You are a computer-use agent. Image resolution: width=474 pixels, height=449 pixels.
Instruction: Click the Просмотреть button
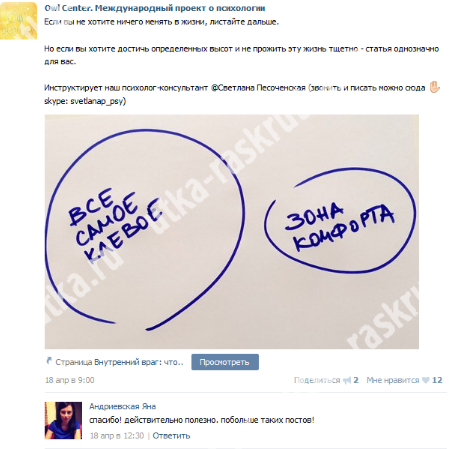click(x=225, y=362)
